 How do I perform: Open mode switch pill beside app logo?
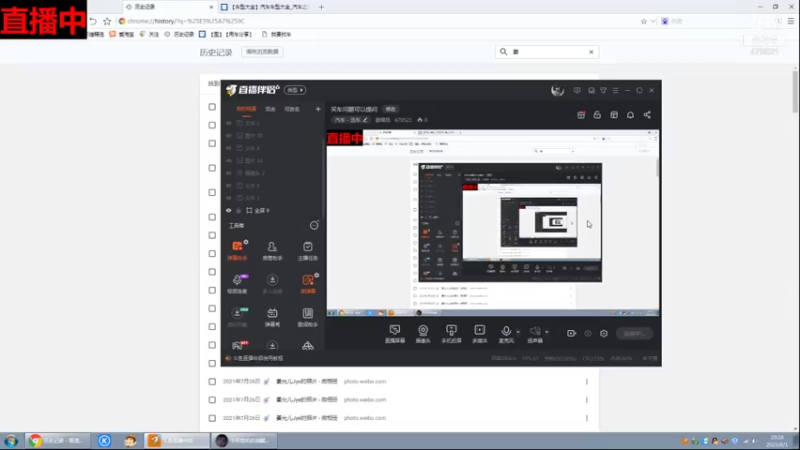click(x=295, y=90)
